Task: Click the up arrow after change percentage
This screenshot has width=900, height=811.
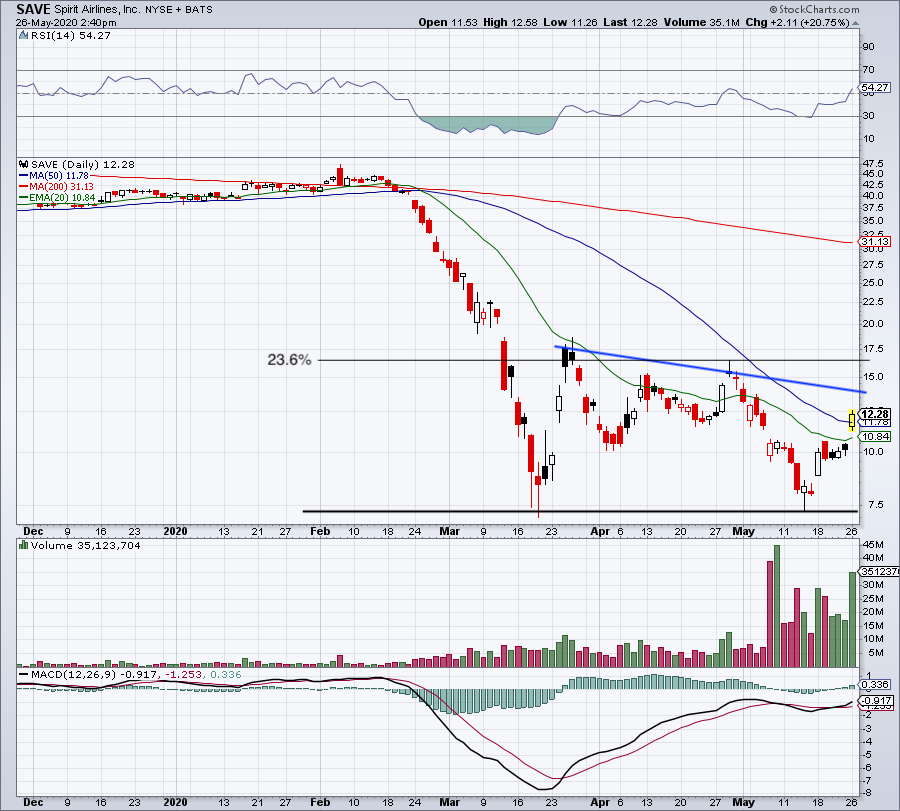Action: [x=855, y=24]
